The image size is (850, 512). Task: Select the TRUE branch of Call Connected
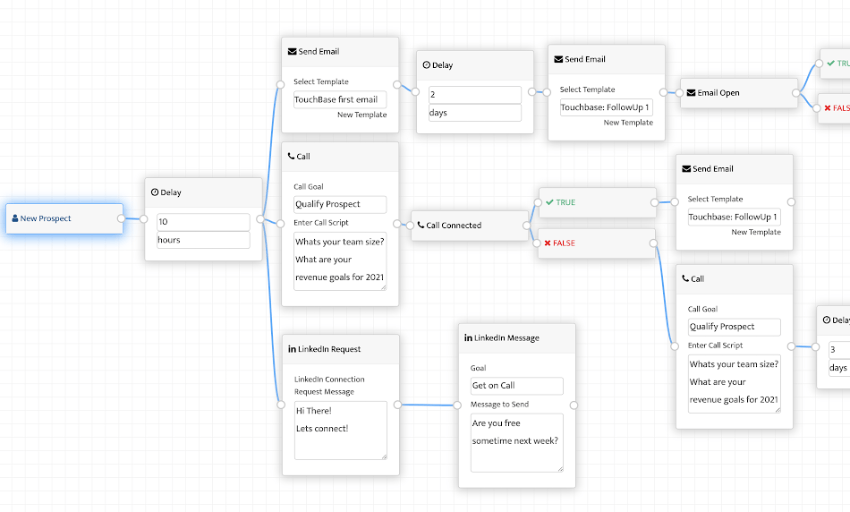597,202
